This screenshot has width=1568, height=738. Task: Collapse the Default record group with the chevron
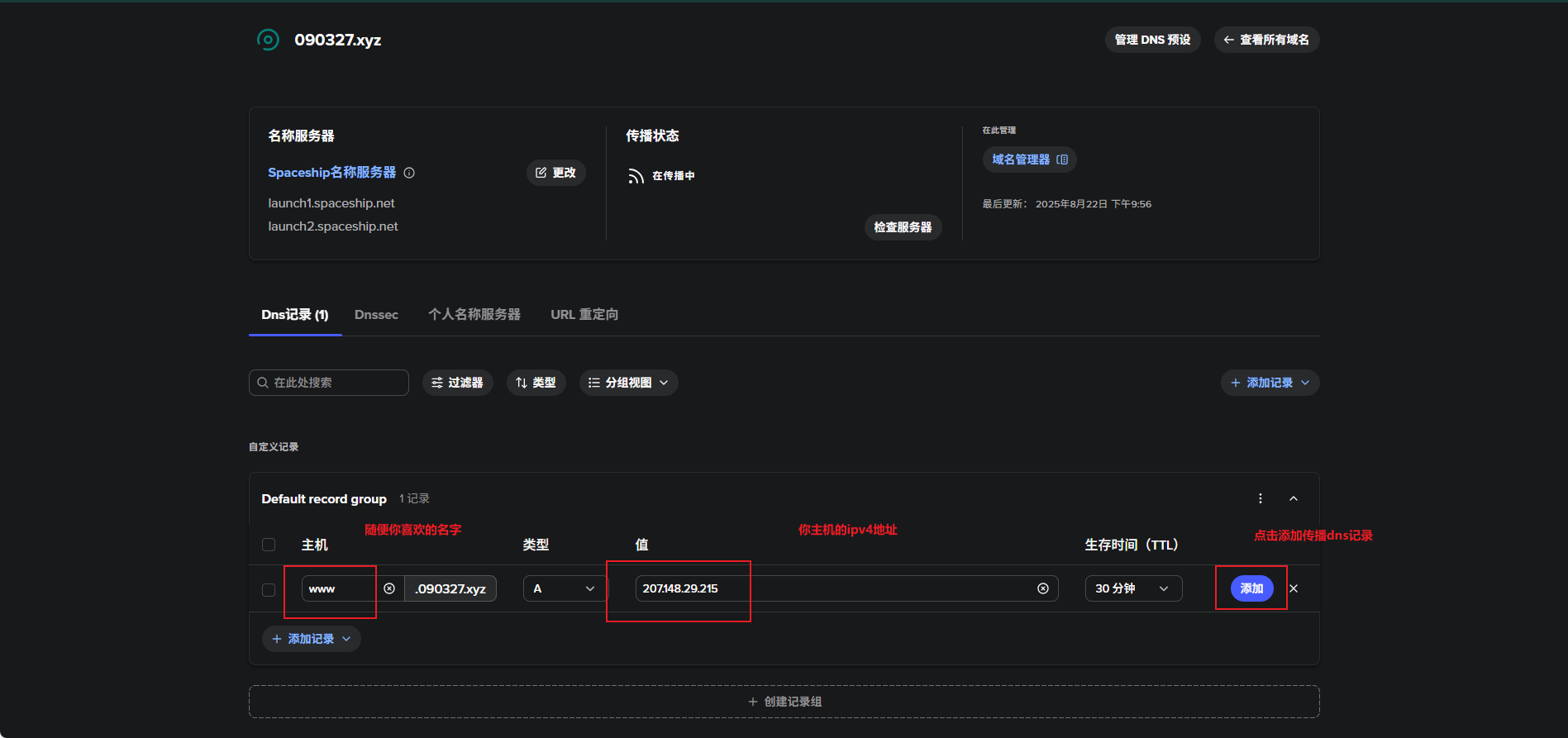pyautogui.click(x=1293, y=498)
